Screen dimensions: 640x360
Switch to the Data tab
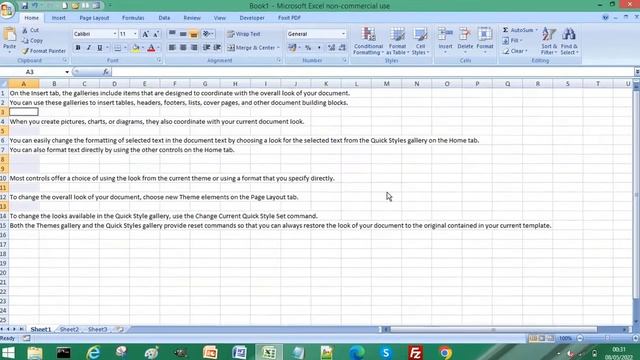pos(164,18)
